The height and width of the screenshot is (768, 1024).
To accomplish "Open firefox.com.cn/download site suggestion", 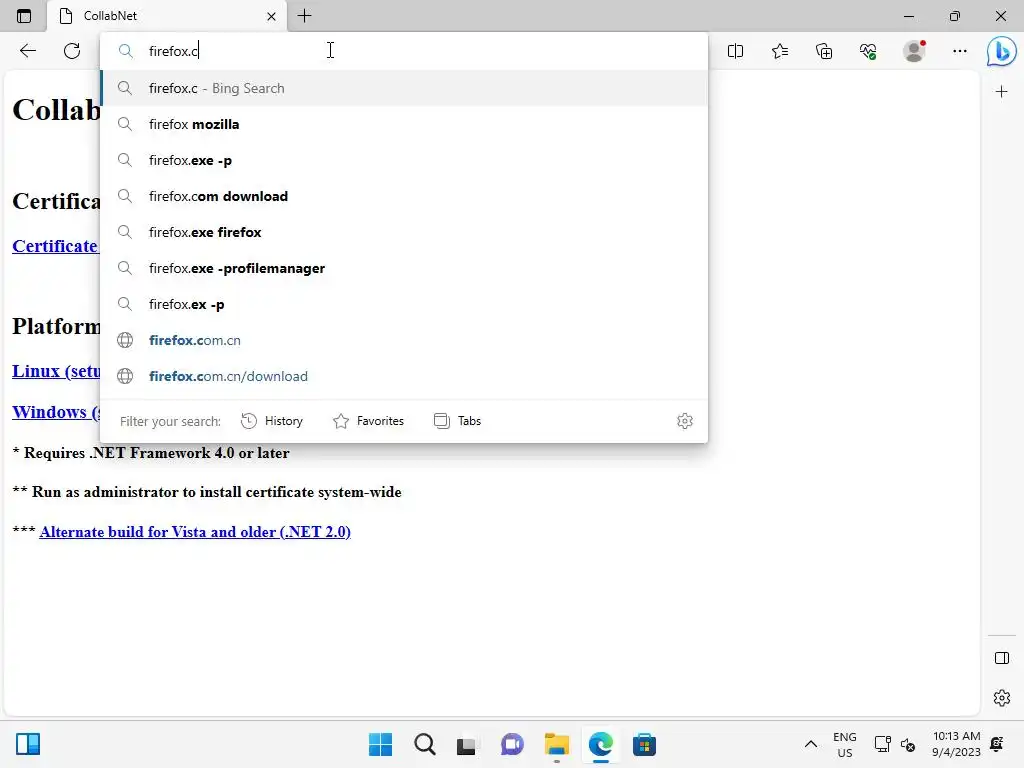I will pyautogui.click(x=404, y=376).
